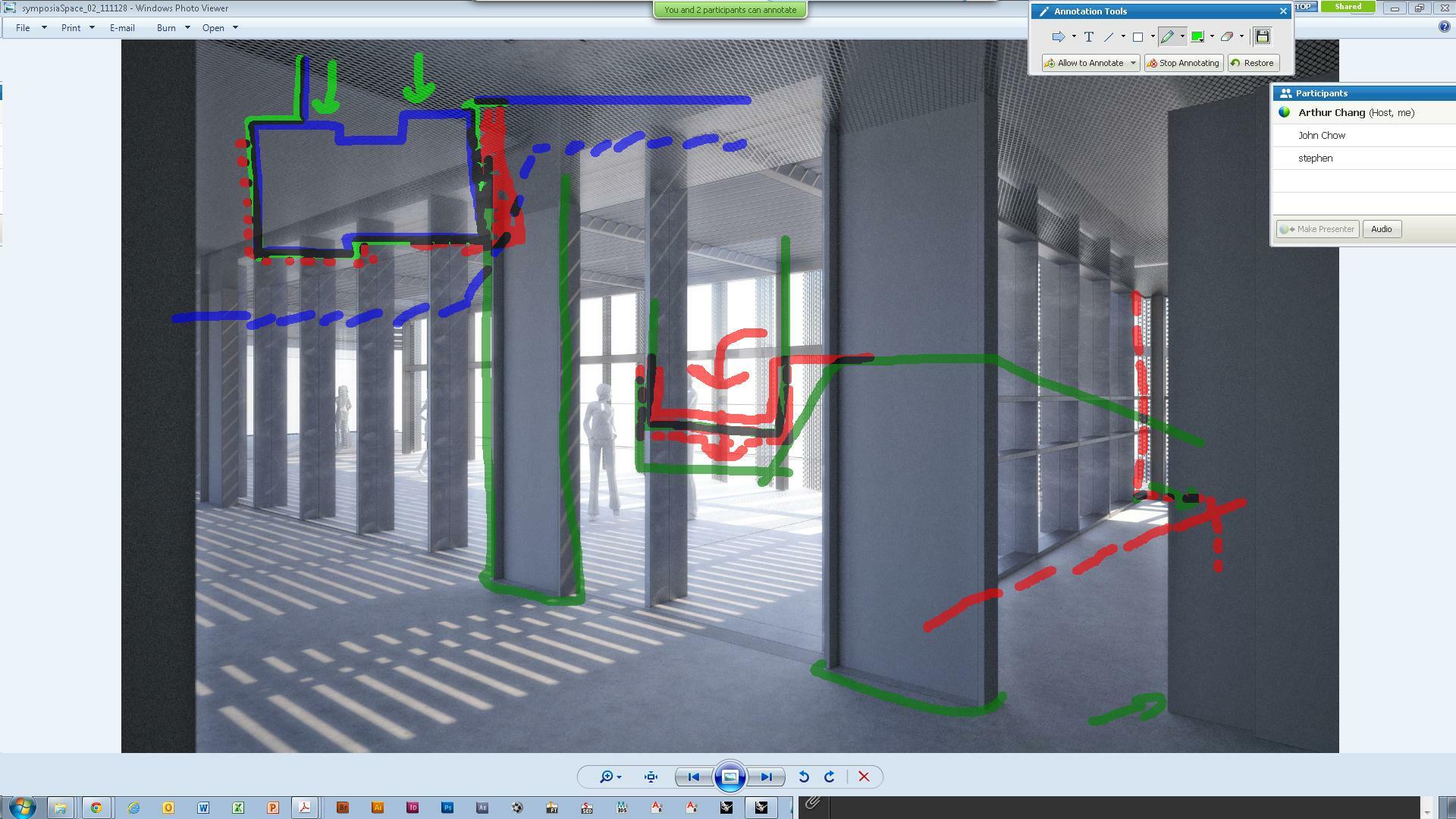
Task: Click the Restore button
Action: 1254,63
